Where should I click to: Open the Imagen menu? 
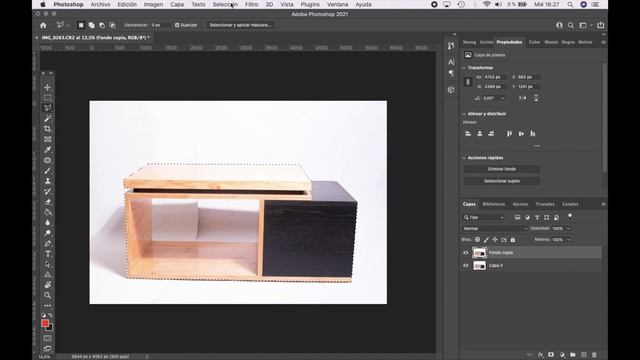[x=153, y=4]
